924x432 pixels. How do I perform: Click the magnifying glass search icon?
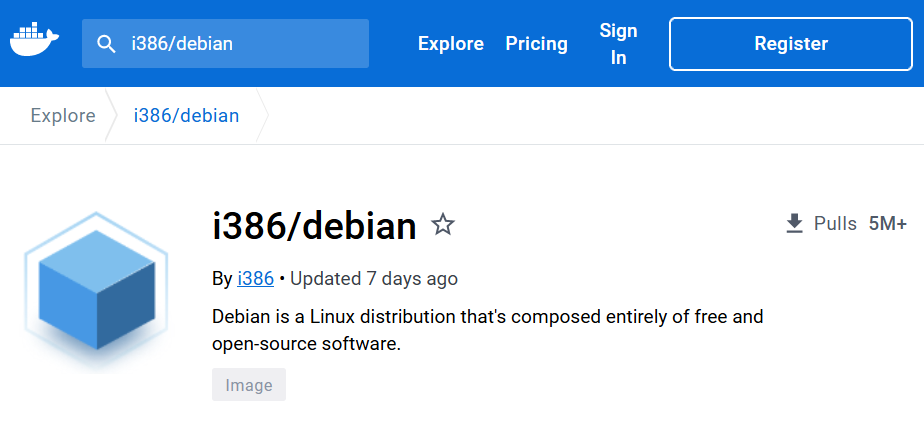[105, 44]
